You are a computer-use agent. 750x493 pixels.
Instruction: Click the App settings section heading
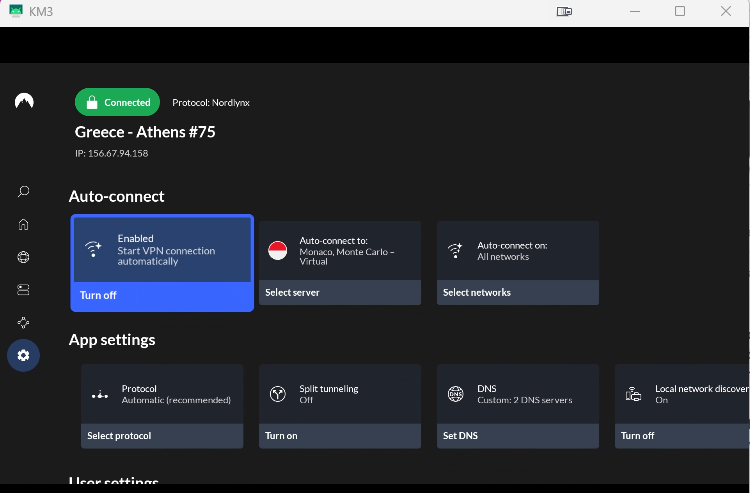click(x=112, y=340)
